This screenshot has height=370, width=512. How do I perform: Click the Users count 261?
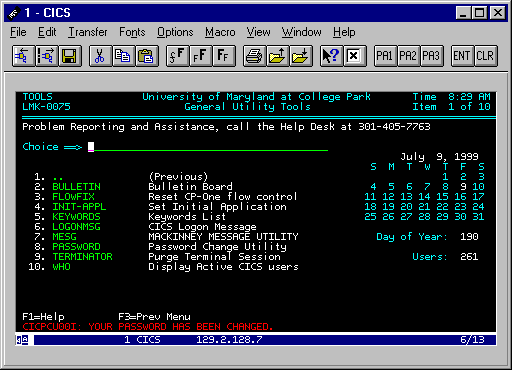(x=469, y=257)
